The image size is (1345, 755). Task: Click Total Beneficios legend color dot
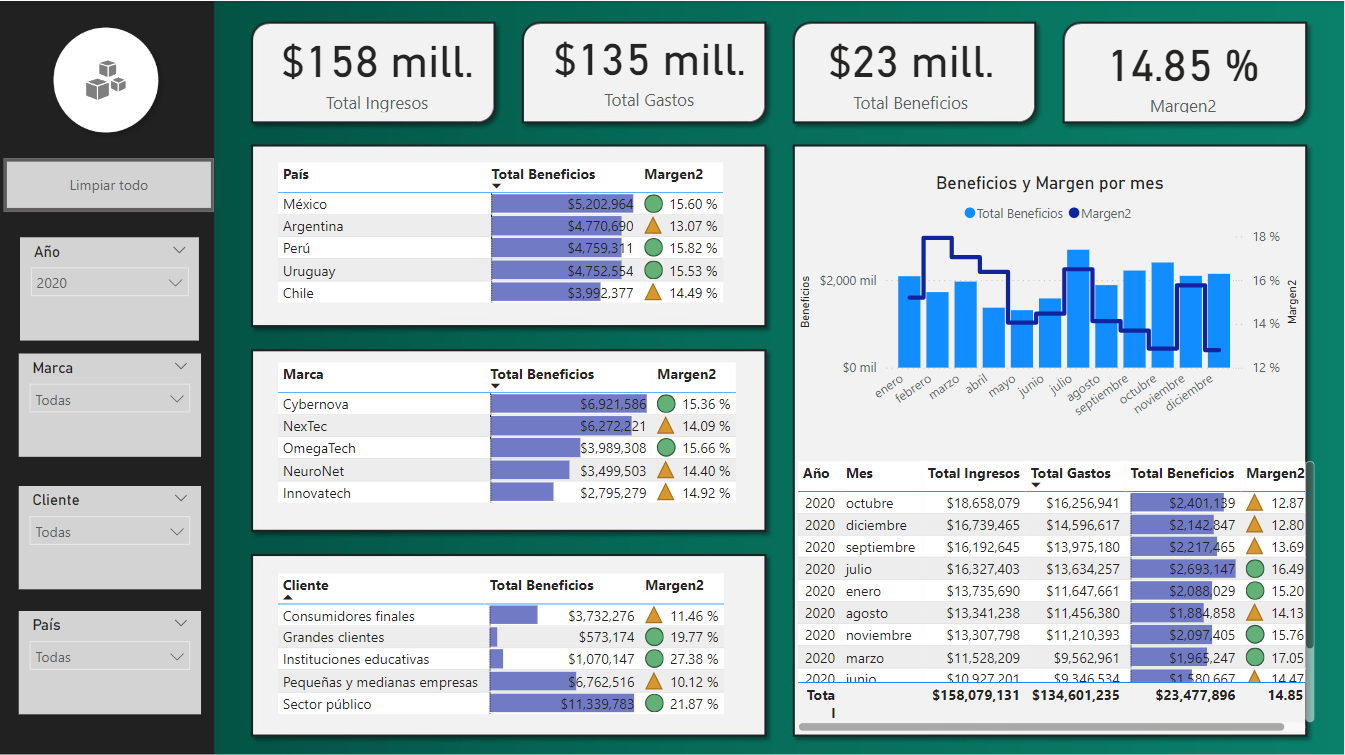969,213
